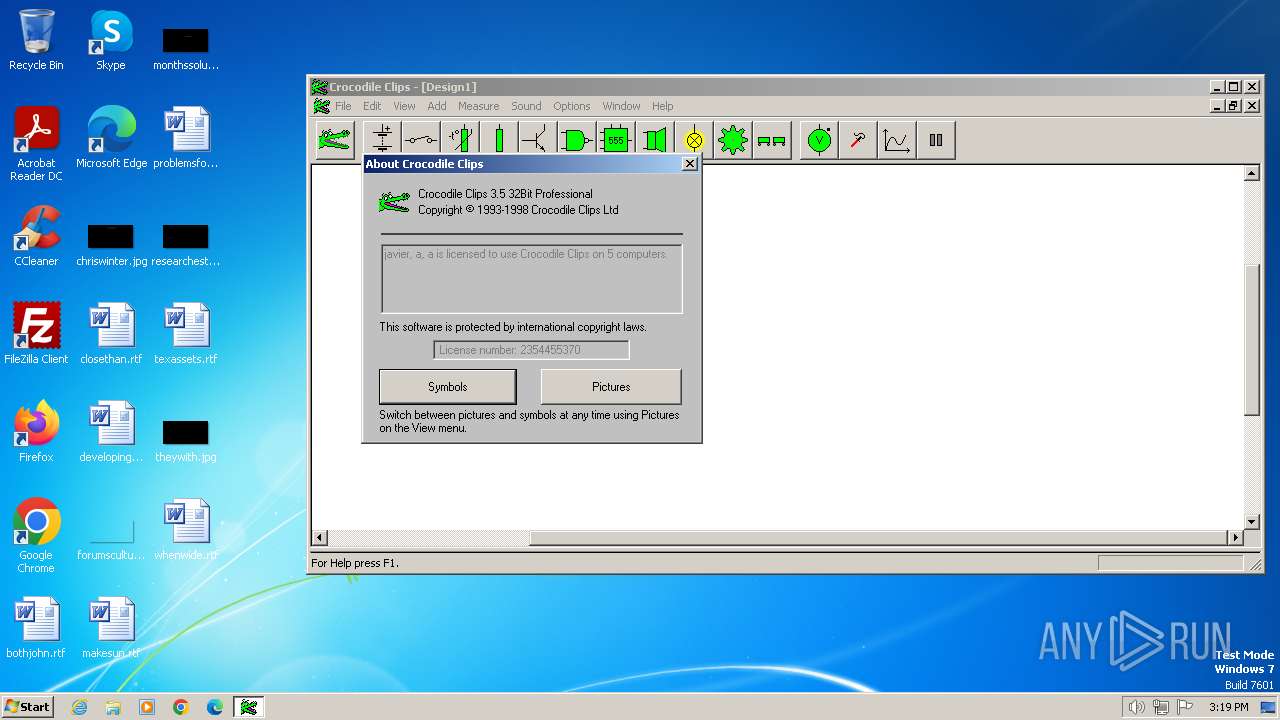Select the Acrobat Reader DC shortcut

[36, 144]
